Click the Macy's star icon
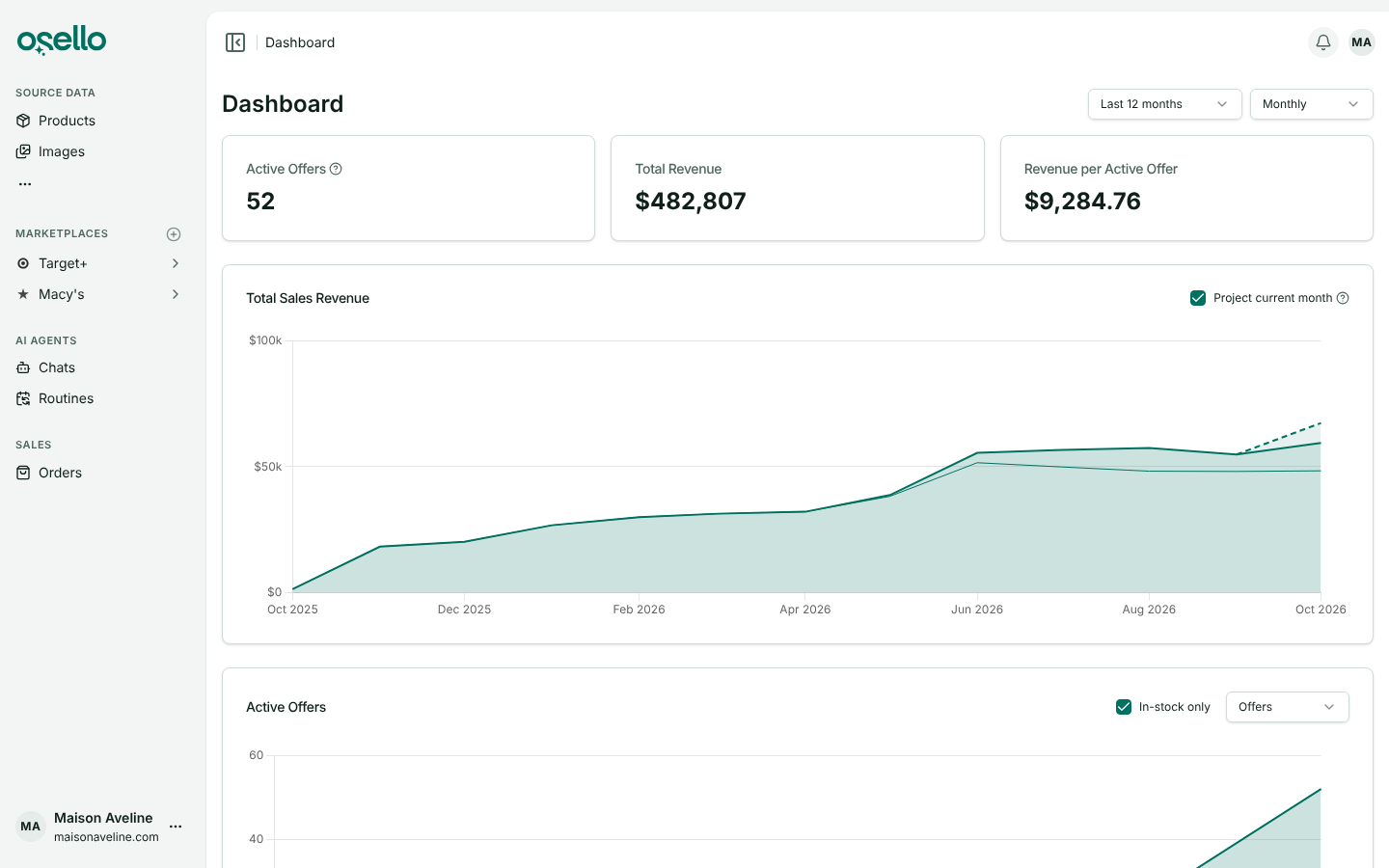Screen dimensions: 1389x868 23,294
